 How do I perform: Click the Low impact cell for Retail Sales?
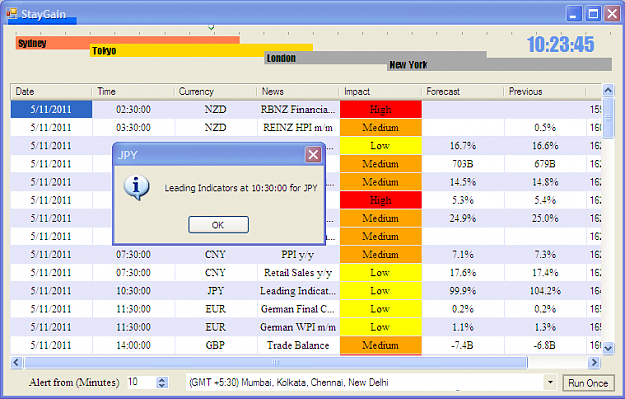tap(381, 273)
